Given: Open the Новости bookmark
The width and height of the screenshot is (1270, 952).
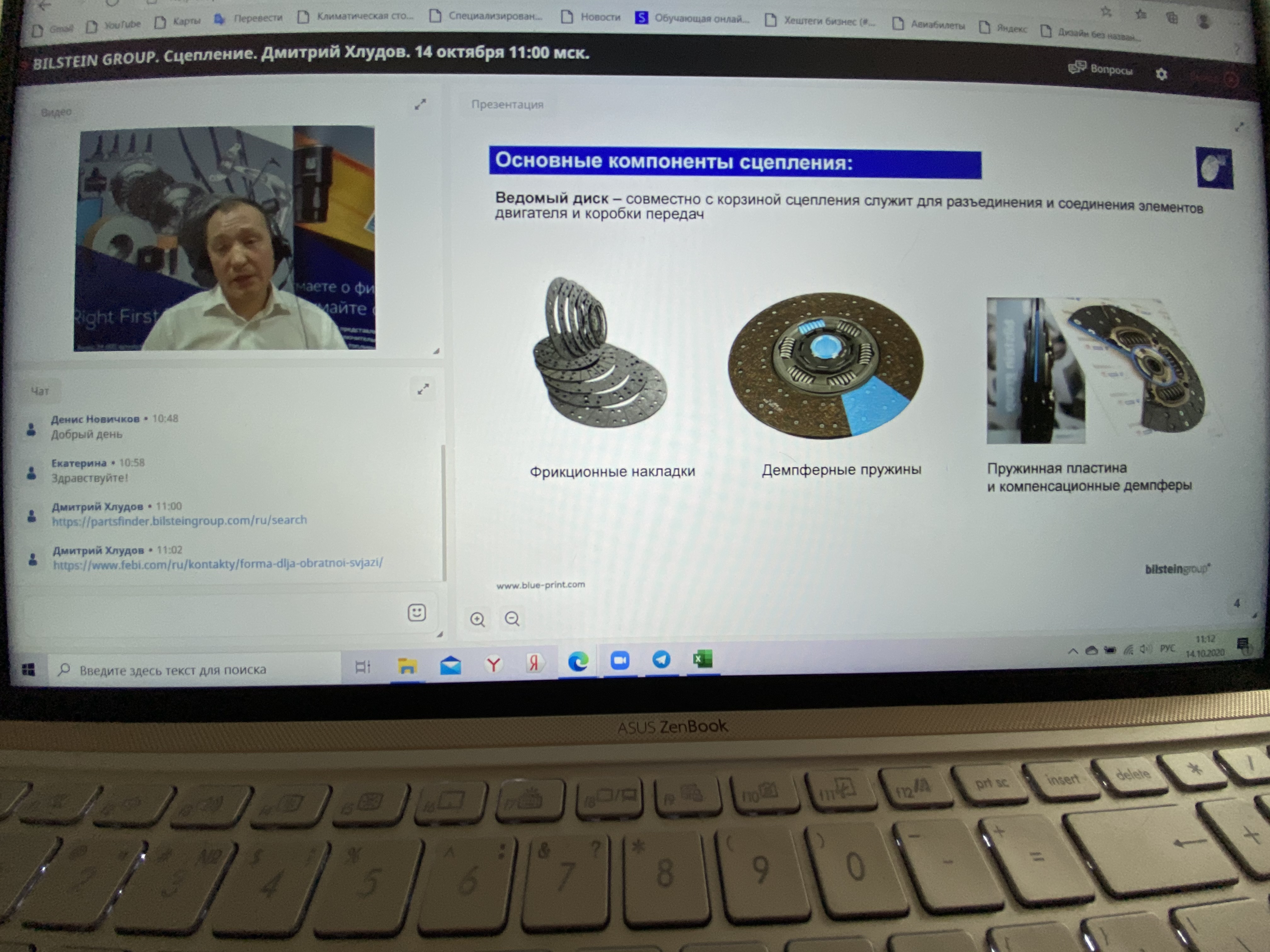Looking at the screenshot, I should pos(591,17).
